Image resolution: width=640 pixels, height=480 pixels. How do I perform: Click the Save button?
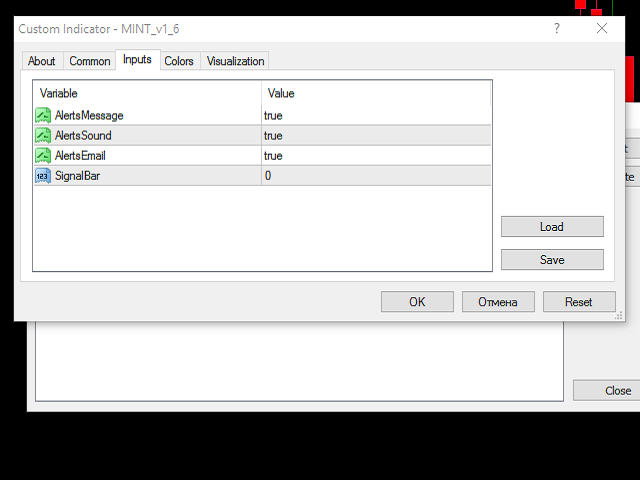pos(552,260)
